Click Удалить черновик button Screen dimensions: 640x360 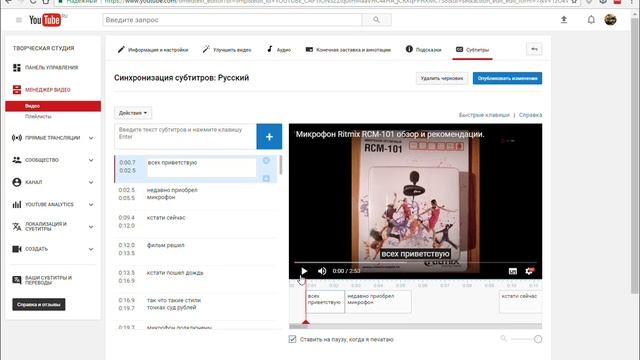click(x=442, y=78)
